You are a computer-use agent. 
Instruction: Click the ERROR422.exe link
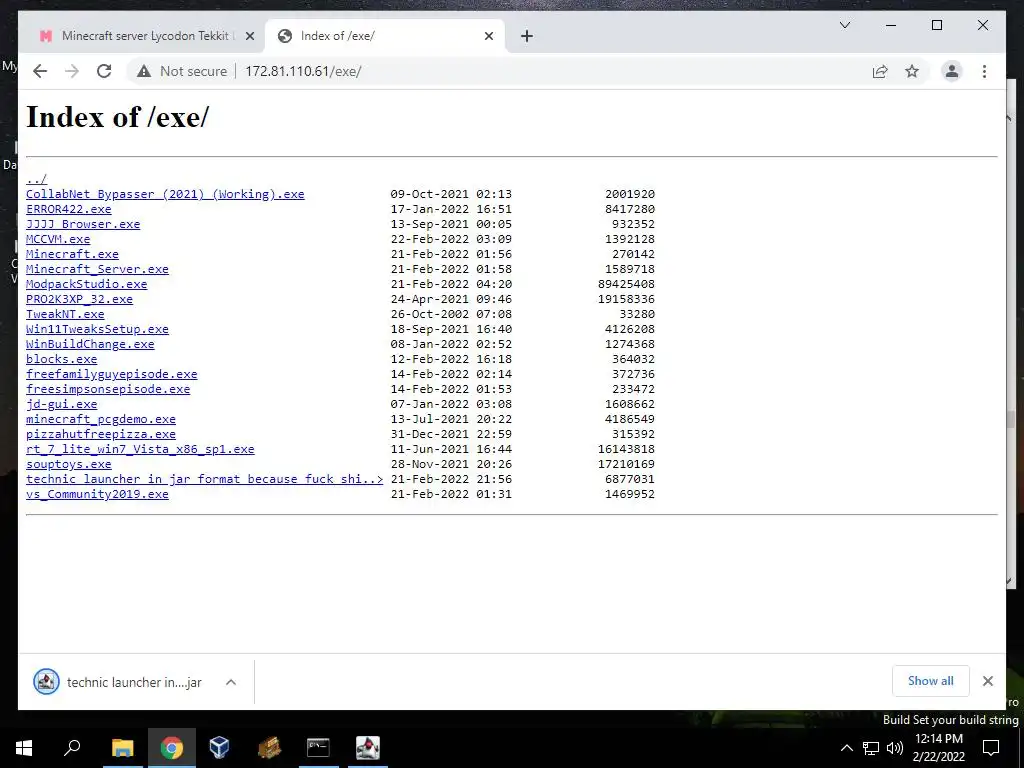69,209
